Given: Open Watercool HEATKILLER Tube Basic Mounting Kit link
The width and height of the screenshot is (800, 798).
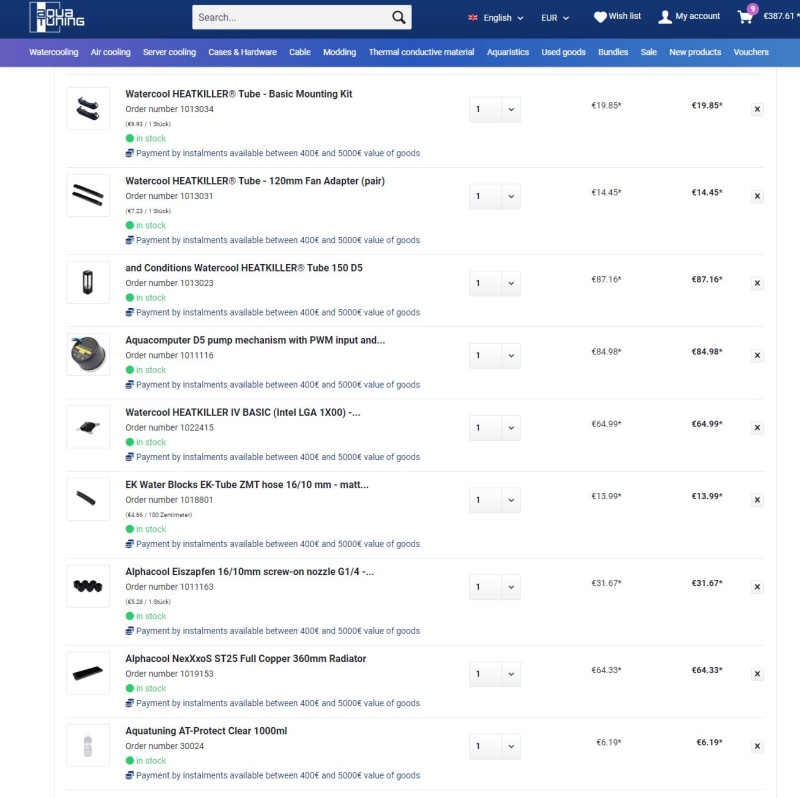Looking at the screenshot, I should pos(239,94).
